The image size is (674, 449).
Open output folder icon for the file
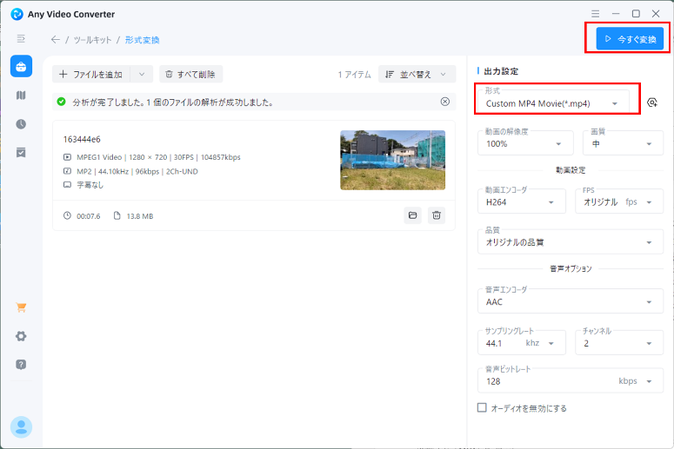[412, 215]
